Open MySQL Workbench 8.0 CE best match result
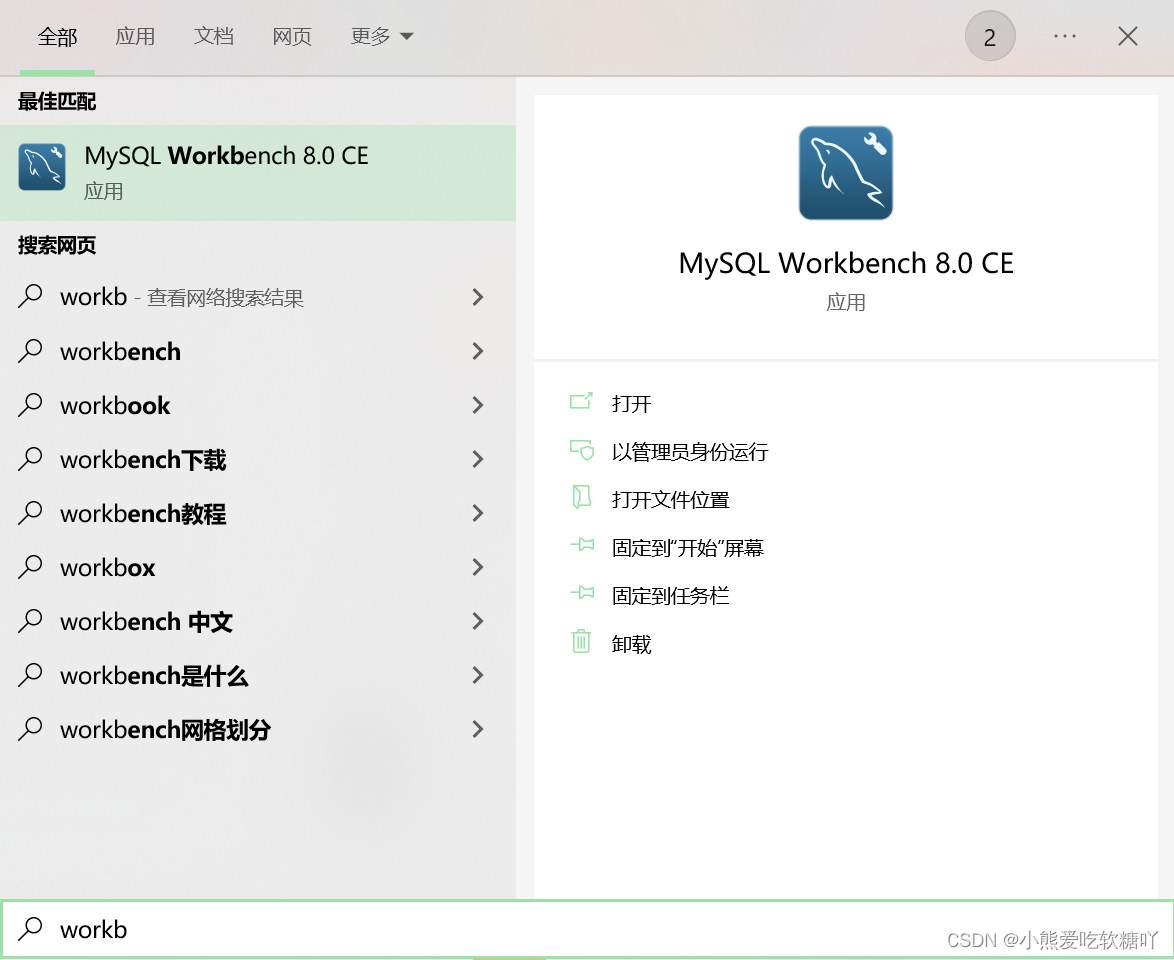1174x960 pixels. [x=258, y=173]
